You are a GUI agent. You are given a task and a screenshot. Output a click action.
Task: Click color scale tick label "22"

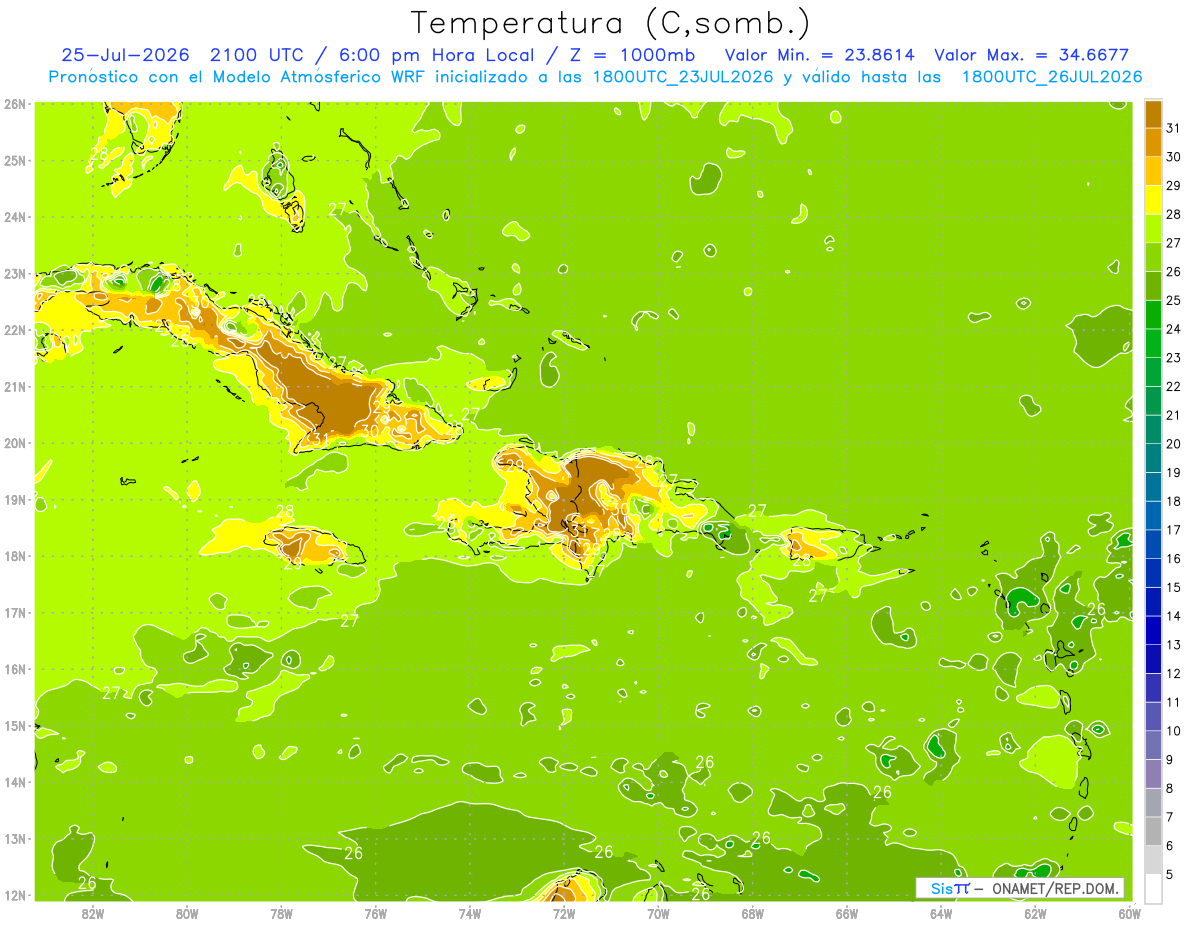(1173, 386)
